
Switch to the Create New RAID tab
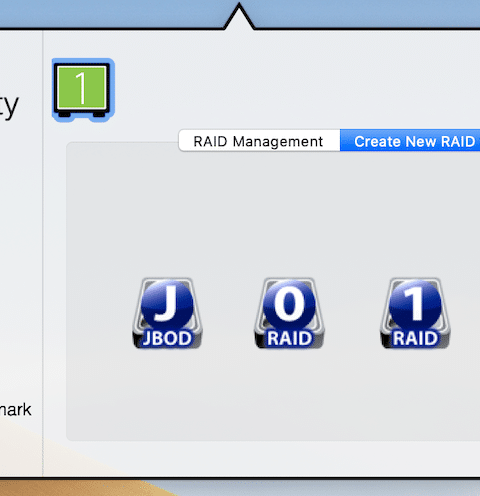[x=410, y=141]
